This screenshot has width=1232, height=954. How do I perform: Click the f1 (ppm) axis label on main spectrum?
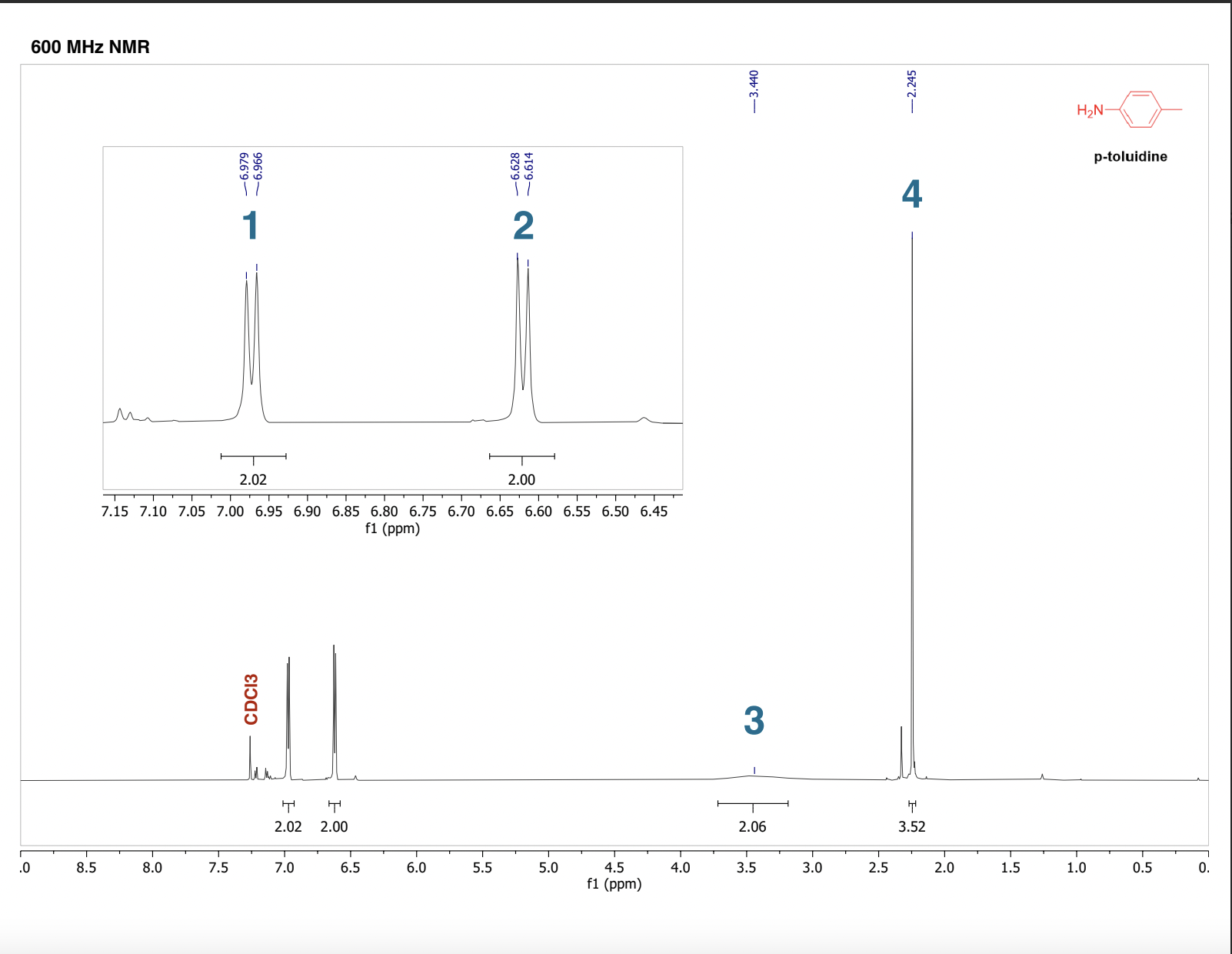click(614, 883)
